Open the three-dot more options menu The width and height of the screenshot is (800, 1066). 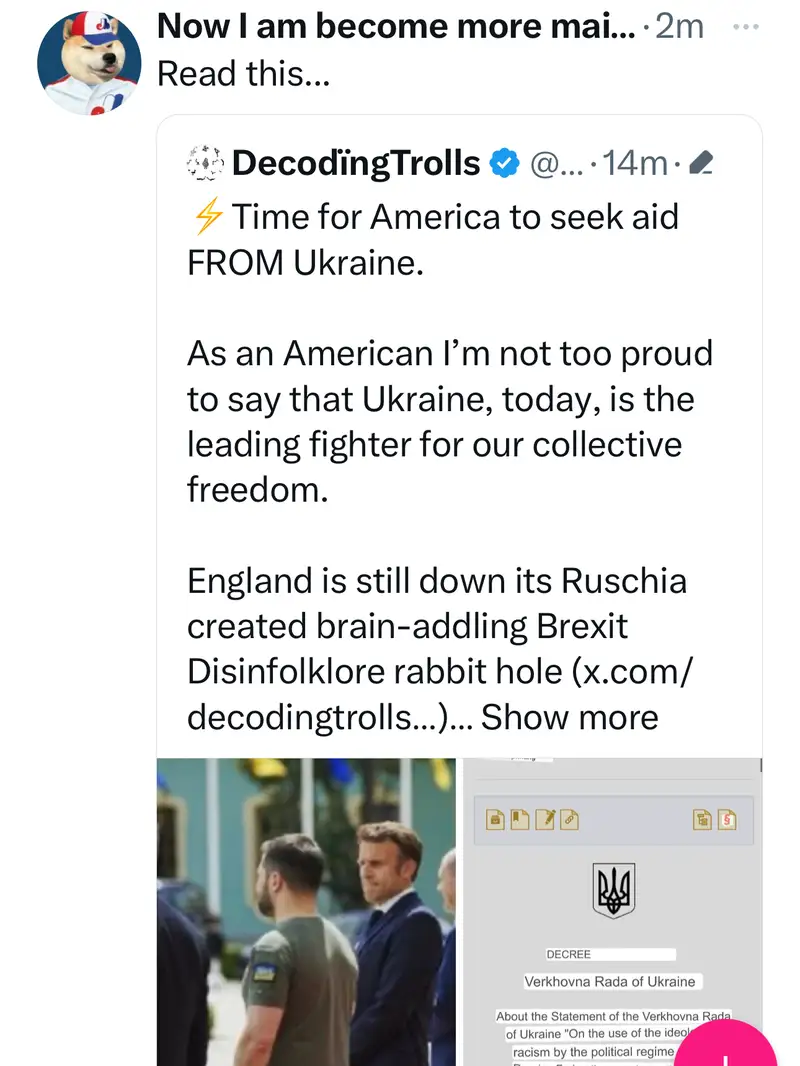pos(746,27)
